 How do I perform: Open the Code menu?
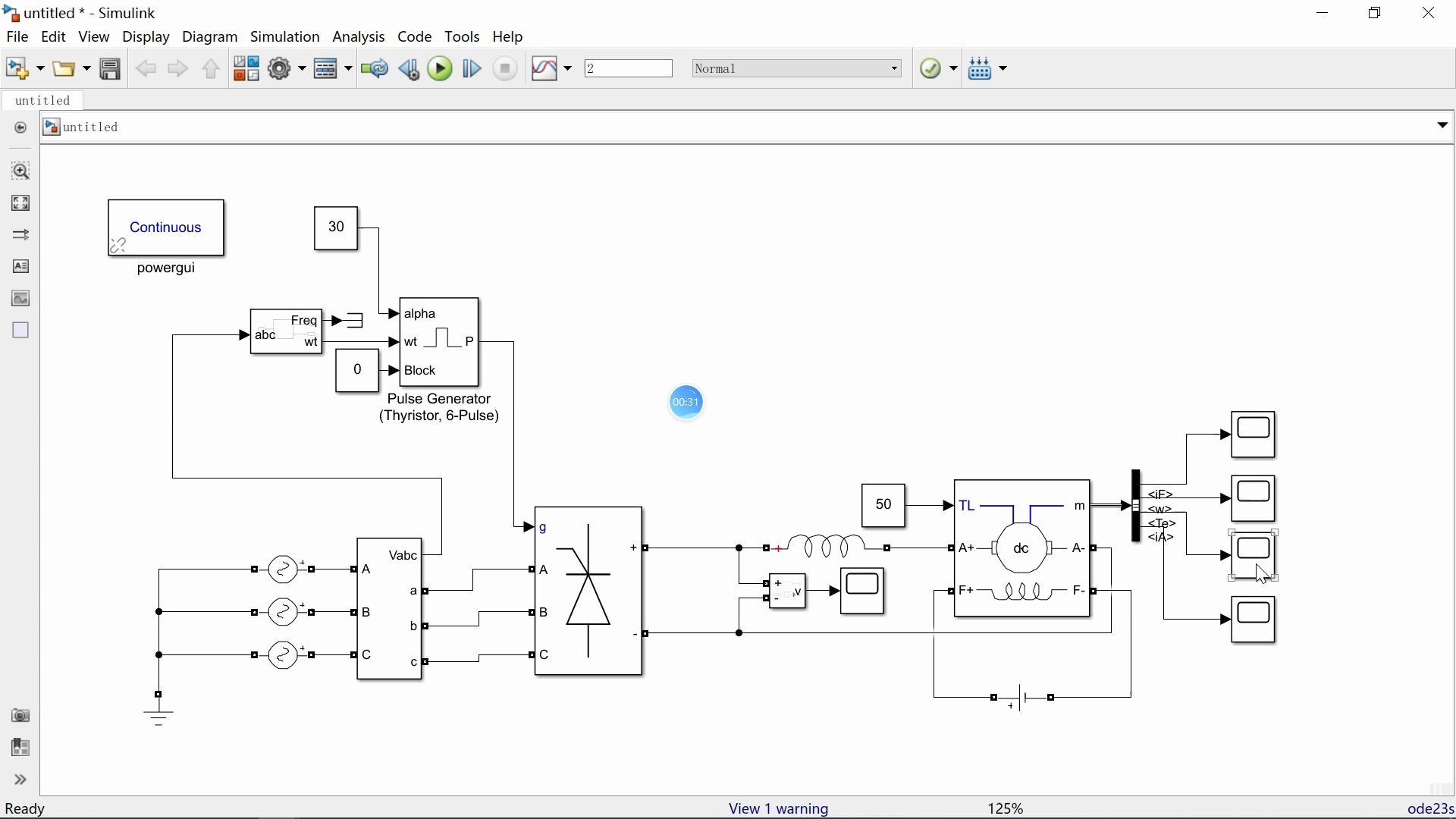tap(415, 36)
